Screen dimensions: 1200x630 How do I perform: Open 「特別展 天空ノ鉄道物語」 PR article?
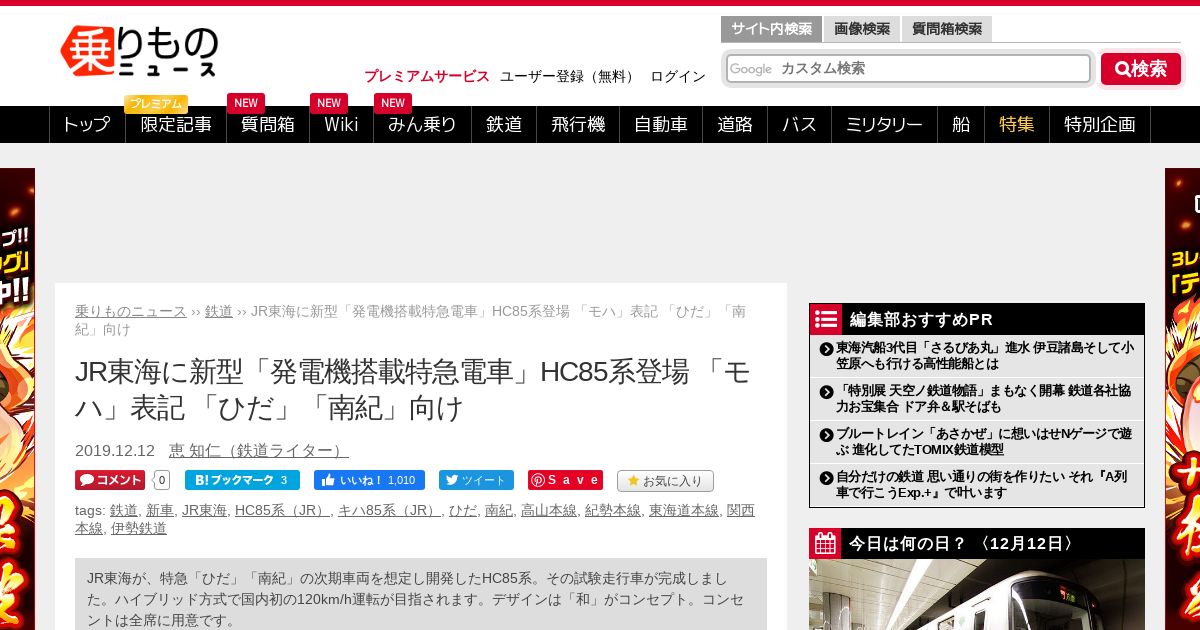(984, 398)
